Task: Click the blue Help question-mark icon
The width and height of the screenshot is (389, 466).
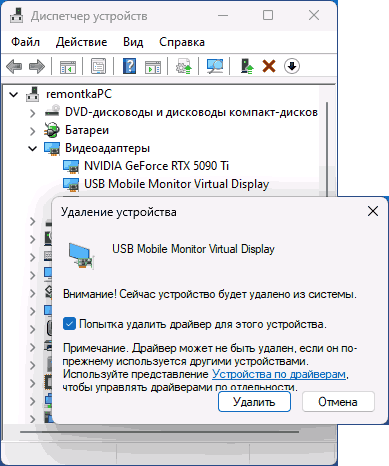Action: coord(129,66)
